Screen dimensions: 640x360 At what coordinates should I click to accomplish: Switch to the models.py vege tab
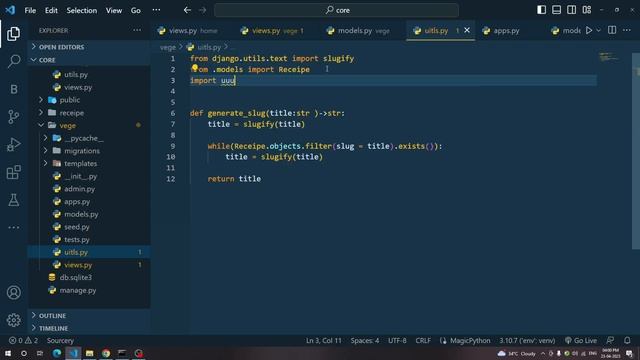coord(363,31)
